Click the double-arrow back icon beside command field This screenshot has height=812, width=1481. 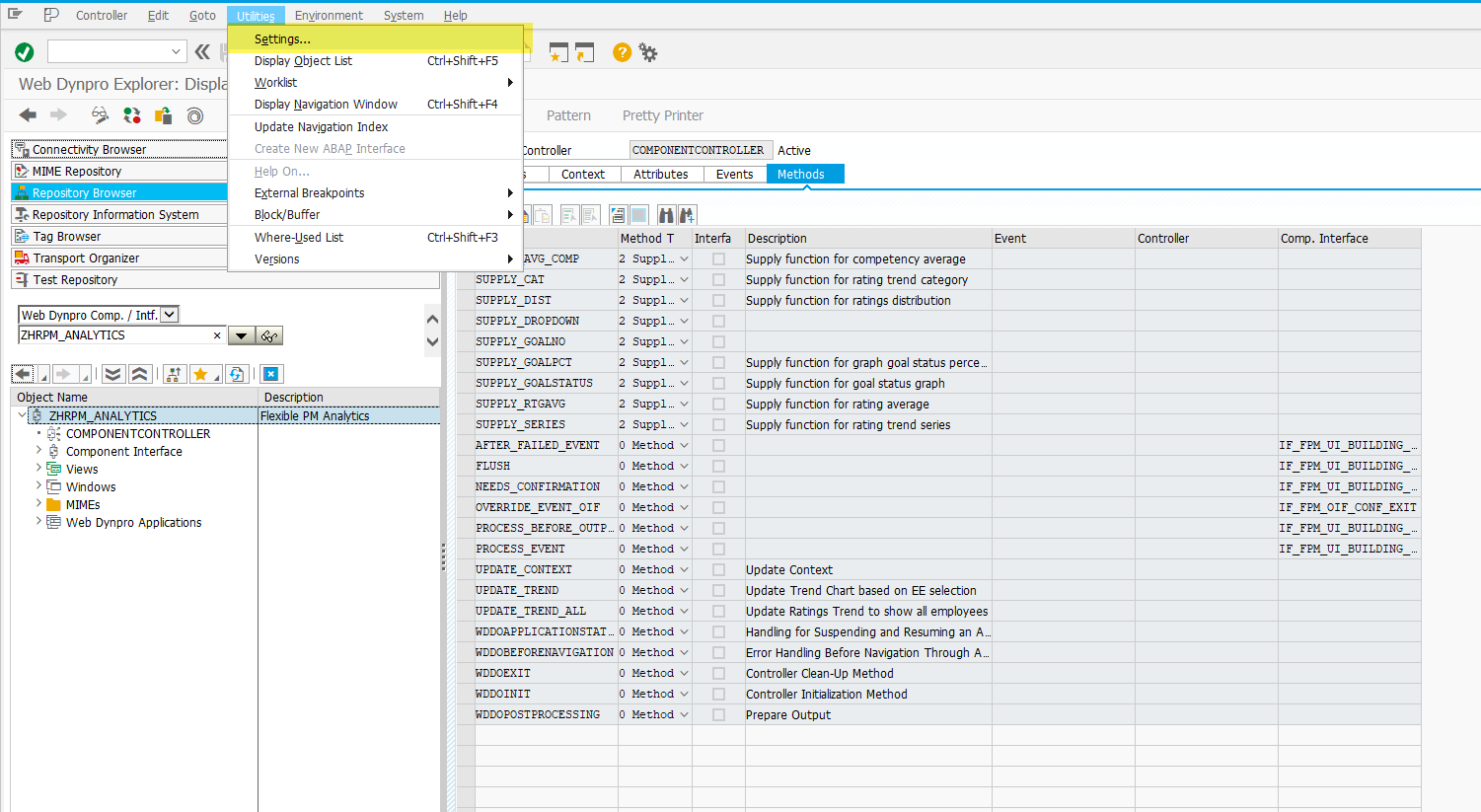pyautogui.click(x=202, y=52)
